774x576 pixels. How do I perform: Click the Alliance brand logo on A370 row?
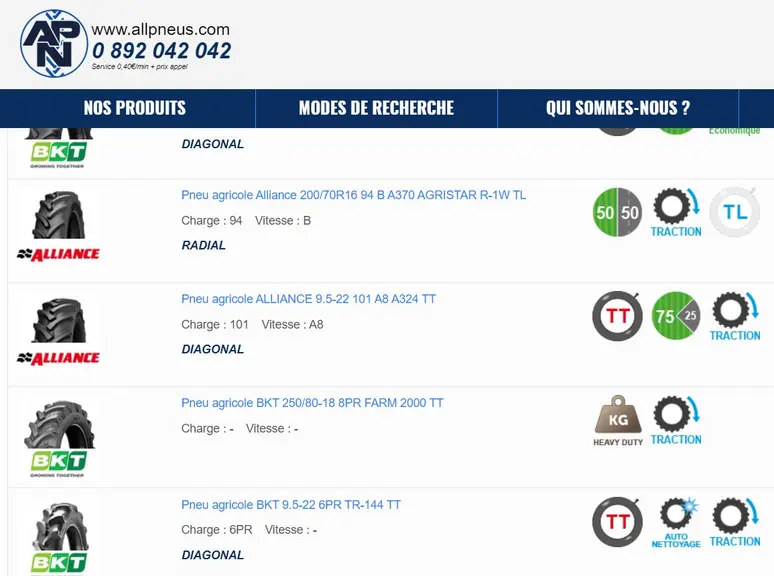[58, 255]
